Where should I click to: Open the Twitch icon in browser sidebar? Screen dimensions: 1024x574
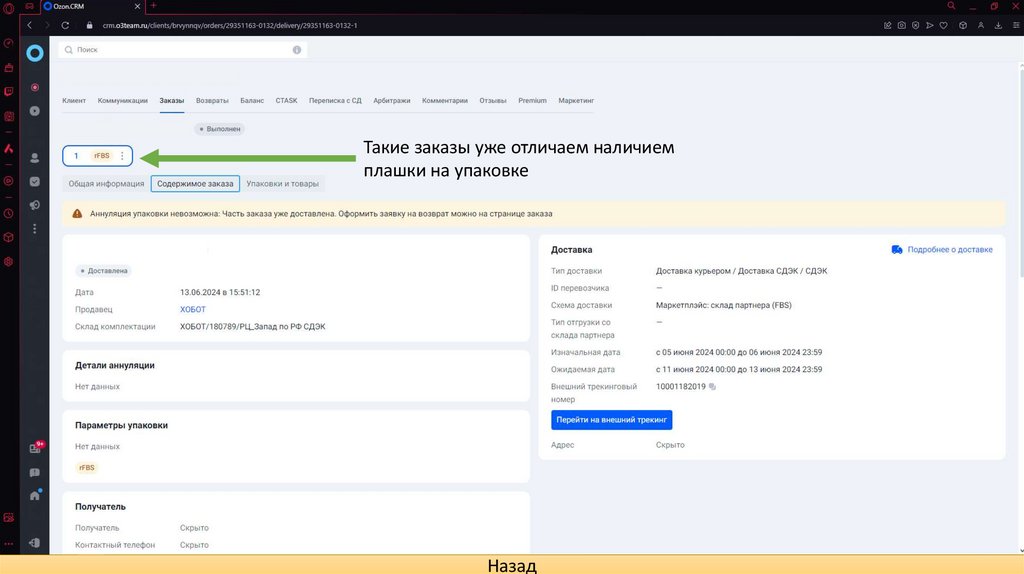(8, 91)
